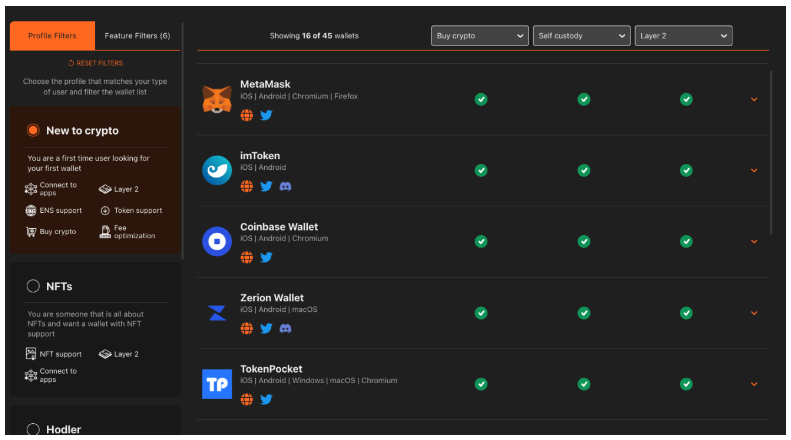Click the MetaMask fox logo
Image resolution: width=791 pixels, height=440 pixels.
(x=217, y=99)
